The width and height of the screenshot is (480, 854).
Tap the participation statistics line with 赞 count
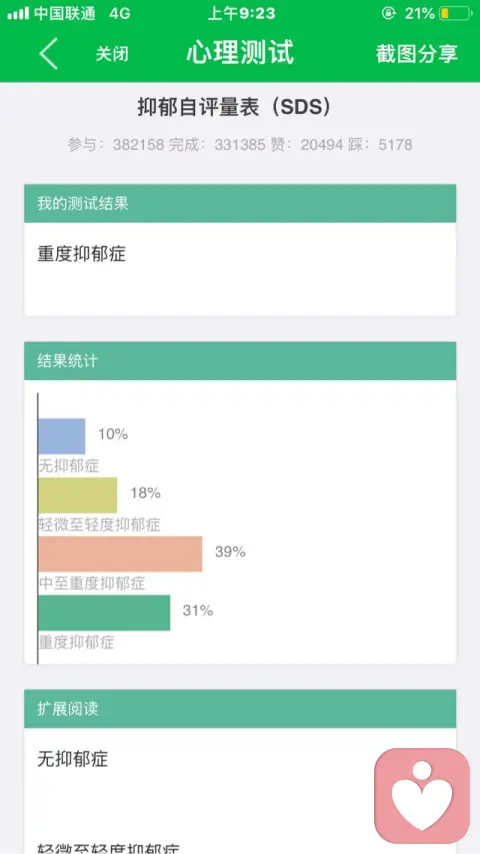click(x=240, y=144)
